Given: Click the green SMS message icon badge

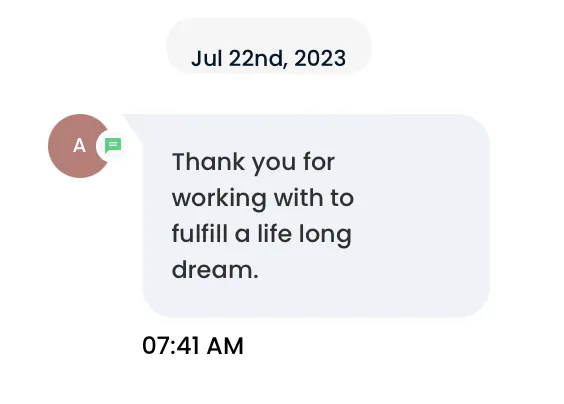Looking at the screenshot, I should coord(113,146).
